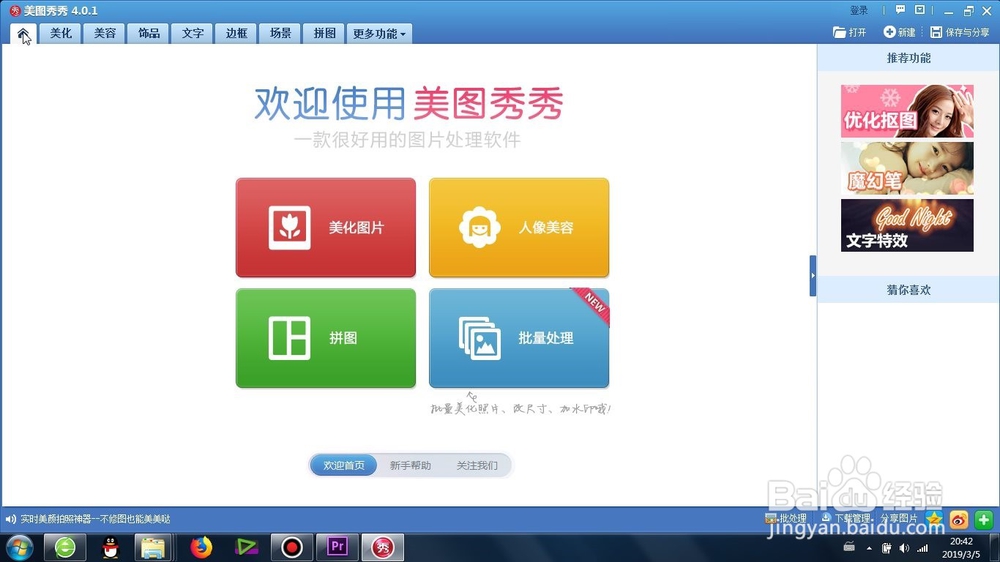Open the screen recorder taskbar icon
Screen dimensions: 1000x562
291,547
